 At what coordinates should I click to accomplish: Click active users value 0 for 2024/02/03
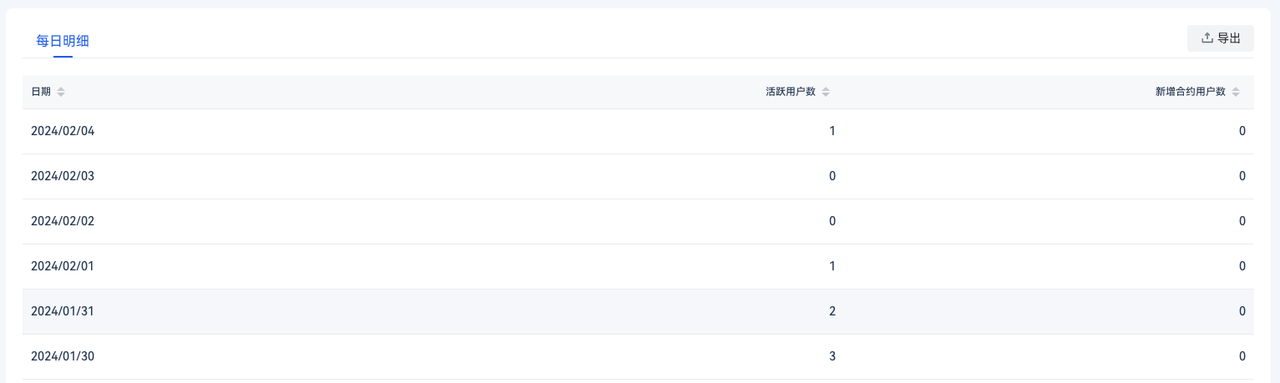(x=832, y=176)
